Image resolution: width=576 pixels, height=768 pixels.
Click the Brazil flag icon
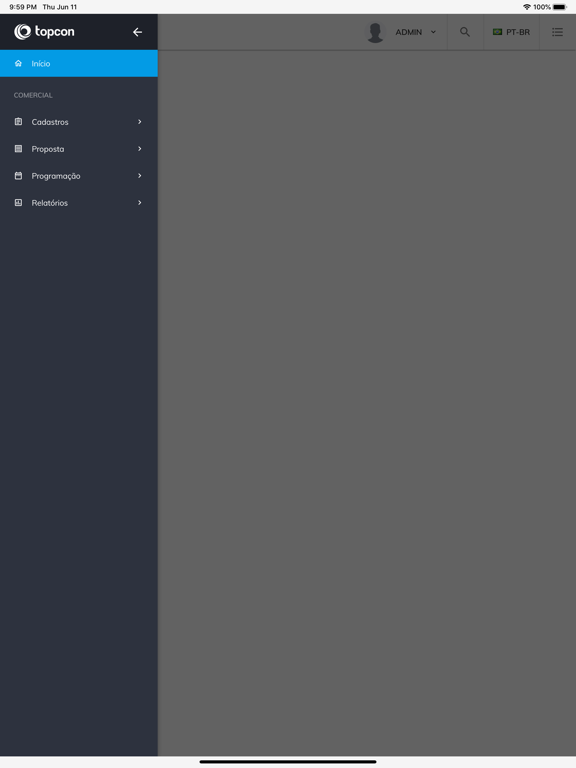point(497,32)
